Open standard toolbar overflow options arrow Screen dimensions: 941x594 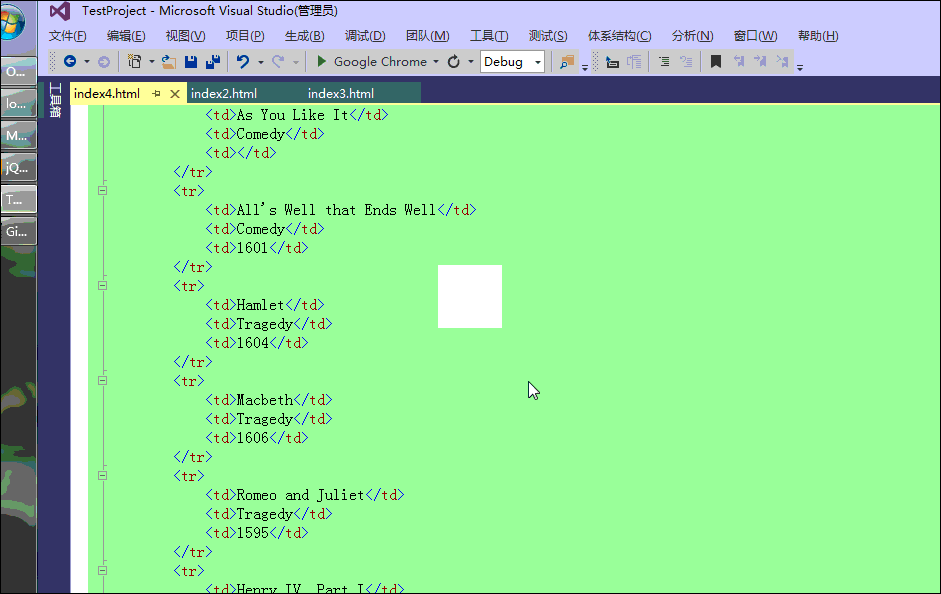click(x=585, y=67)
